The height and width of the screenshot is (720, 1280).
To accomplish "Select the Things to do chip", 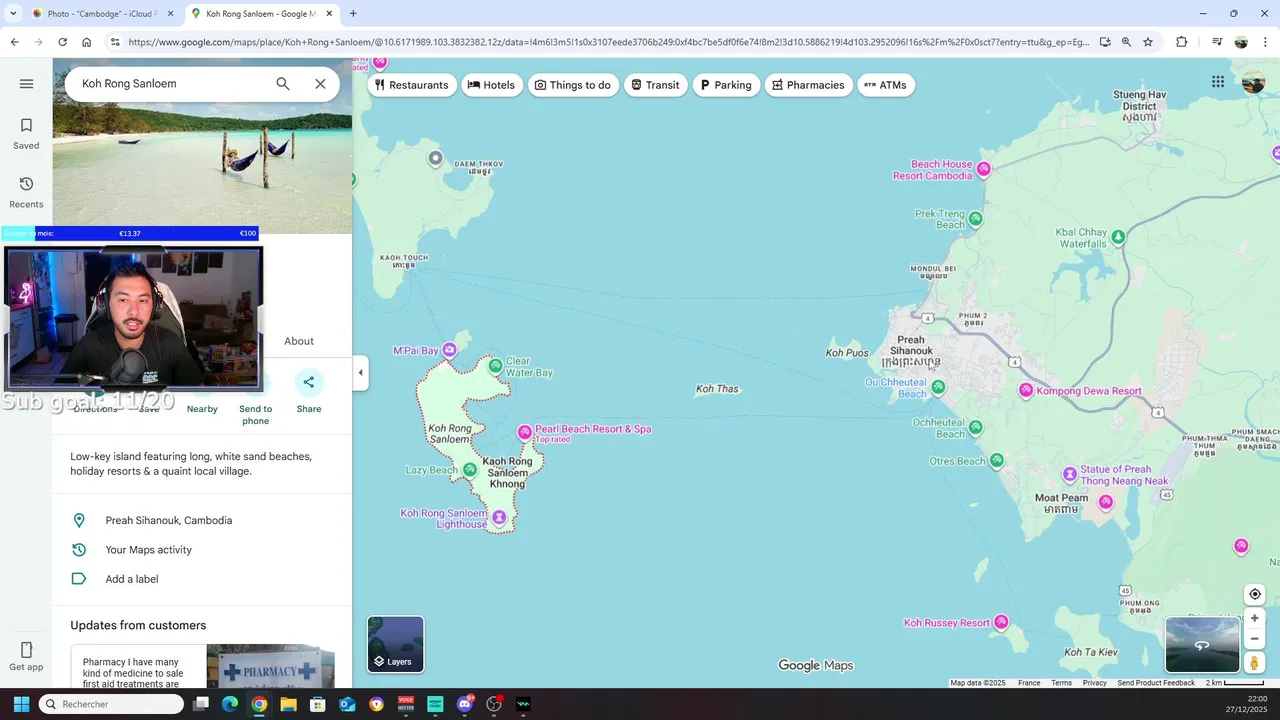I will (x=573, y=85).
